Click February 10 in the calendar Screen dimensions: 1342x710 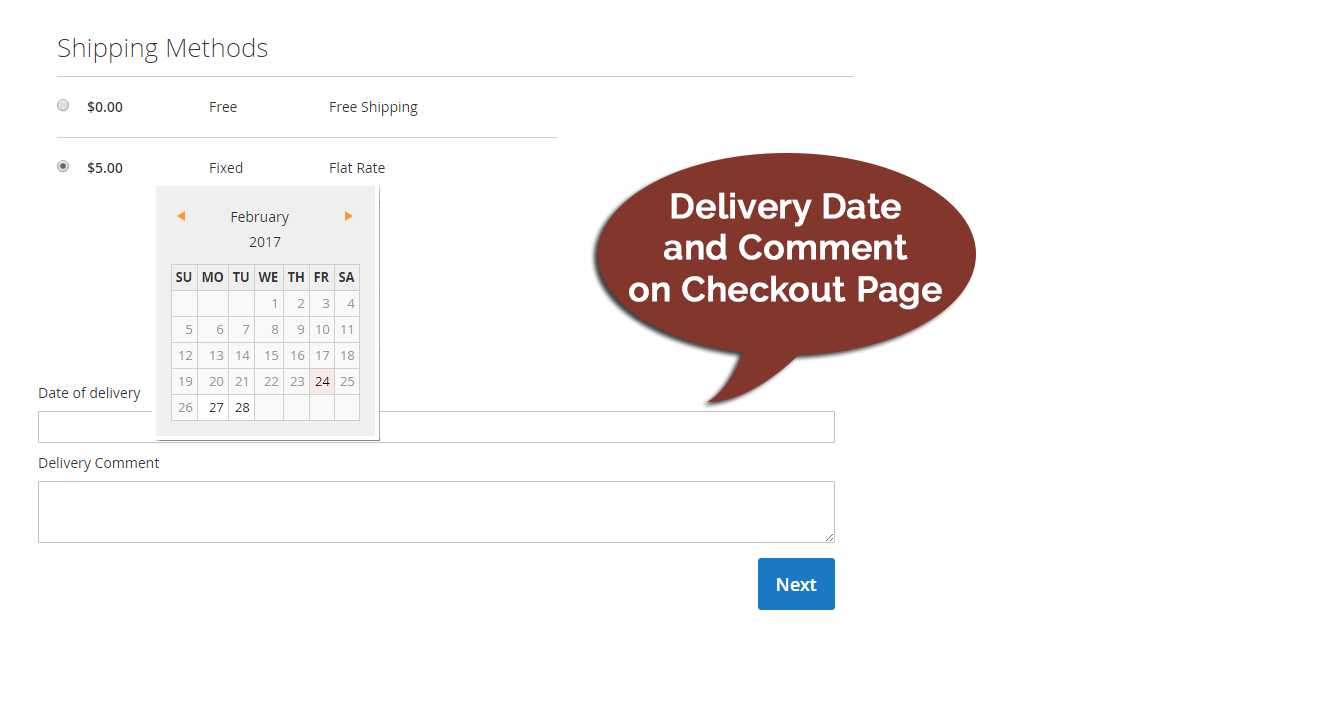coord(322,330)
